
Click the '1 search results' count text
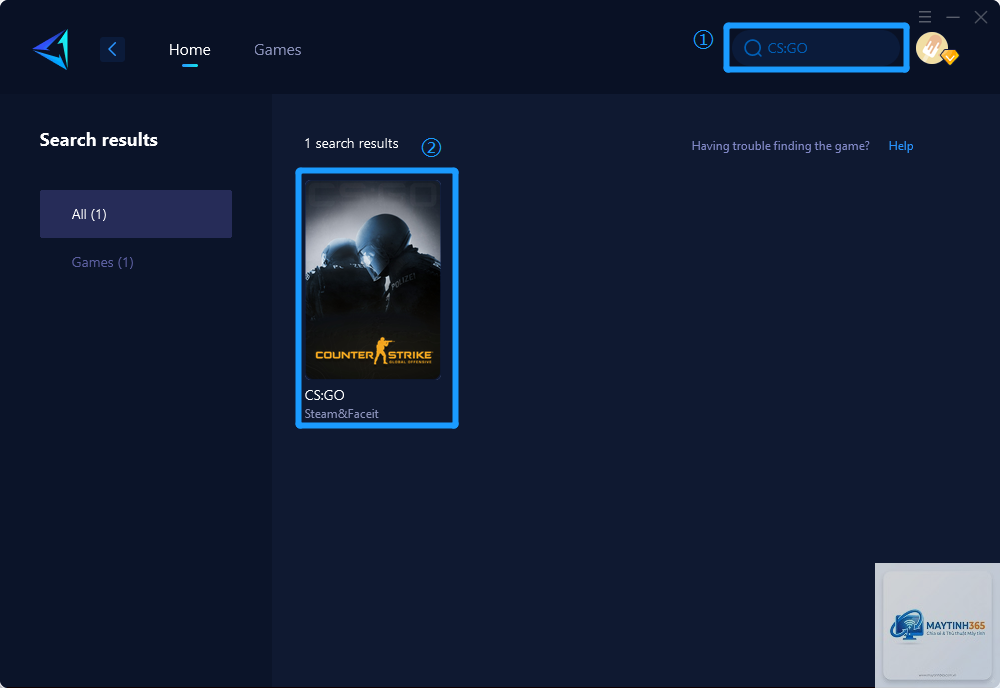pos(351,143)
